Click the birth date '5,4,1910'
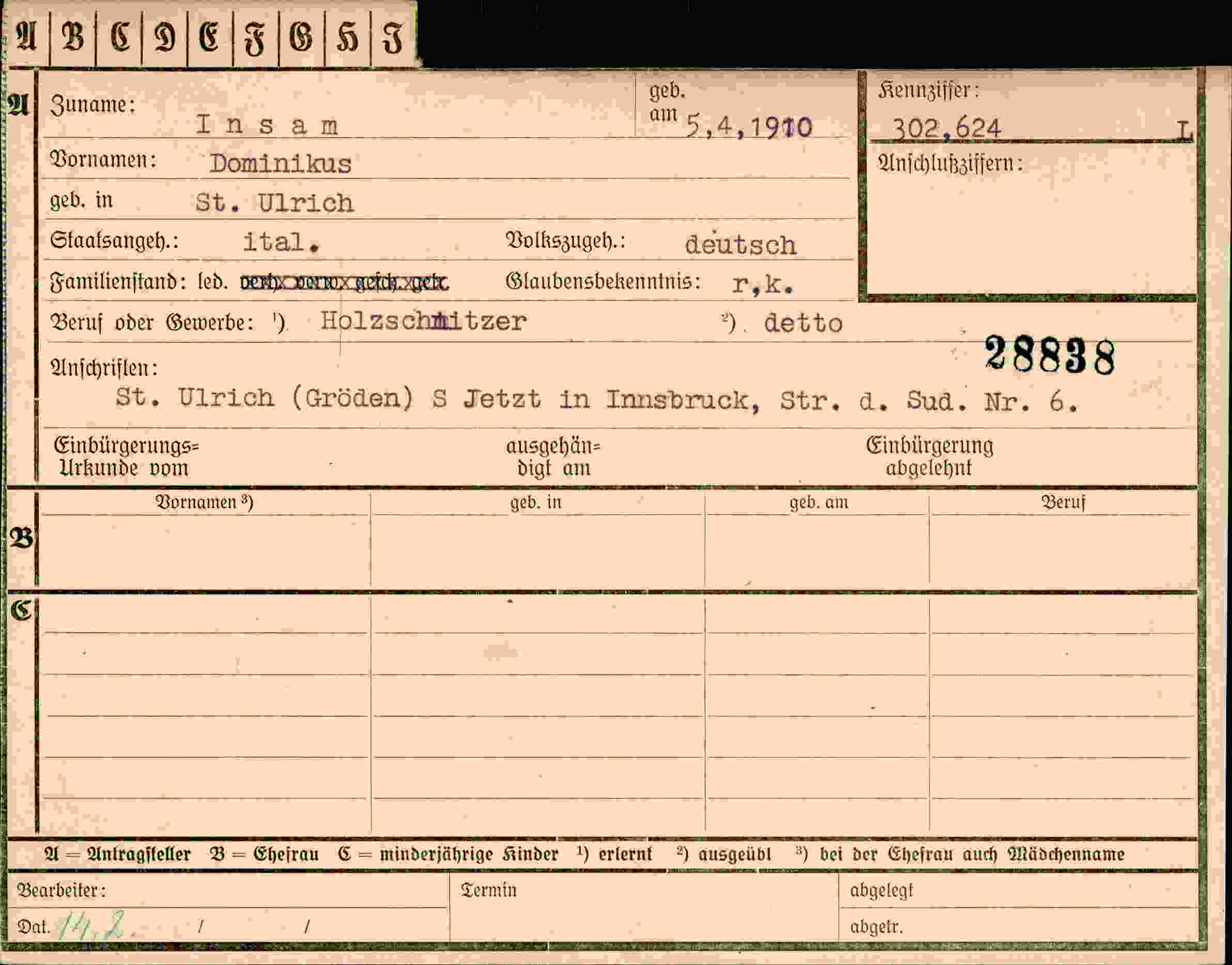 click(x=749, y=127)
